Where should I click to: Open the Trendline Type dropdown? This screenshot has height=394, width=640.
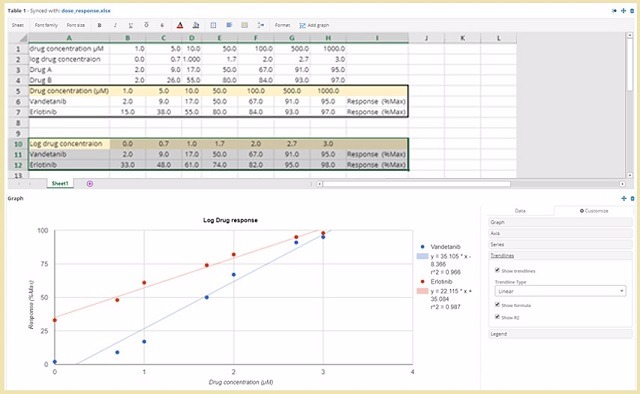[x=560, y=291]
